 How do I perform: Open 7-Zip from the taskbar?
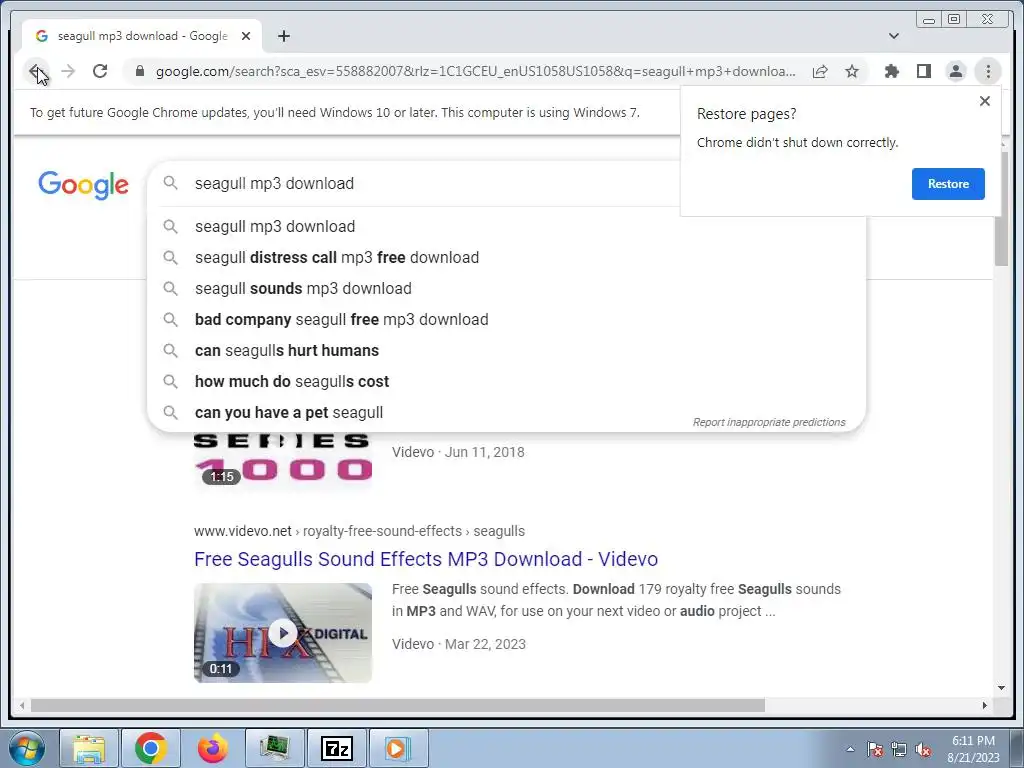point(337,748)
